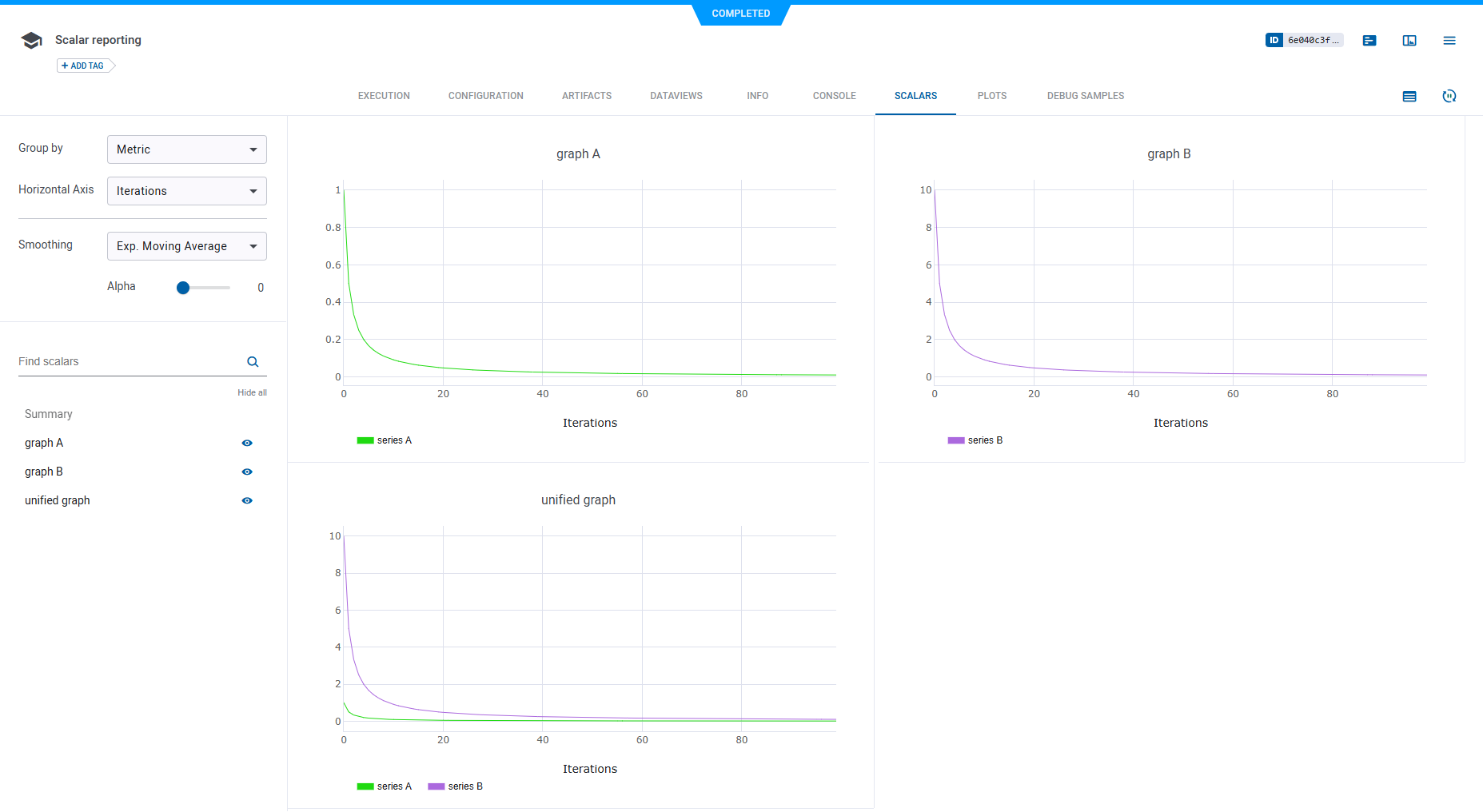Click the ID badge icon
Viewport: 1483px width, 812px height.
1274,40
